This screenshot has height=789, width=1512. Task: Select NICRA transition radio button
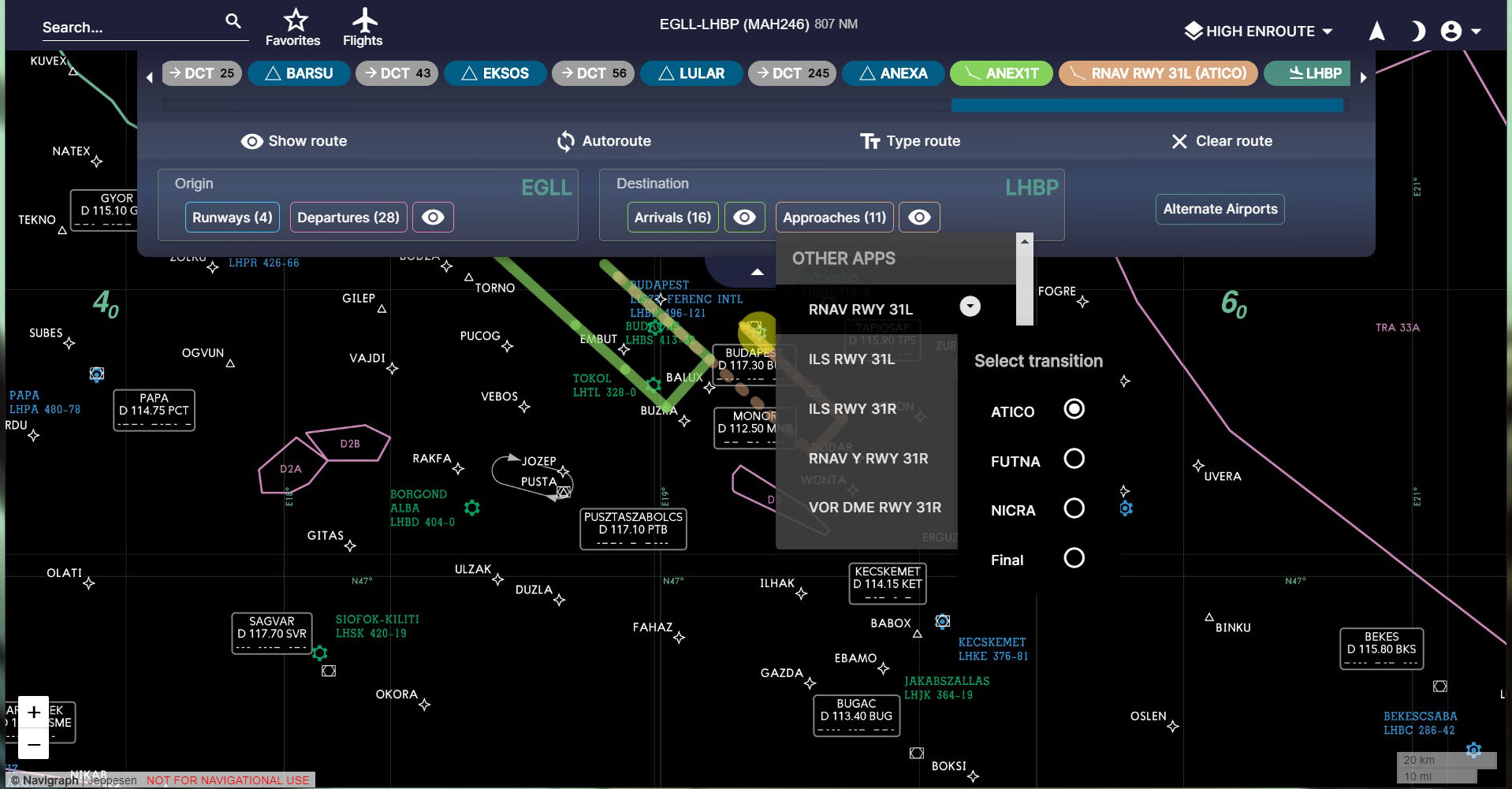point(1074,508)
